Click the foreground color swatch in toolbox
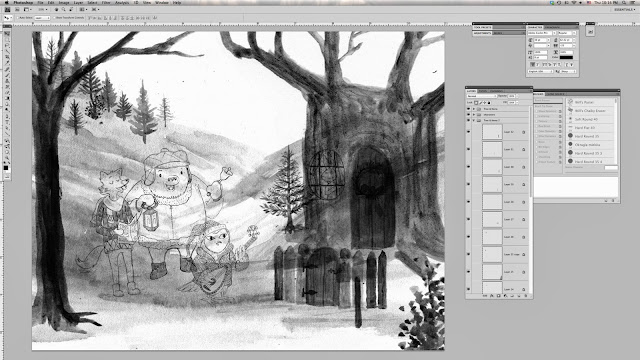640x360 pixels. [x=6, y=167]
